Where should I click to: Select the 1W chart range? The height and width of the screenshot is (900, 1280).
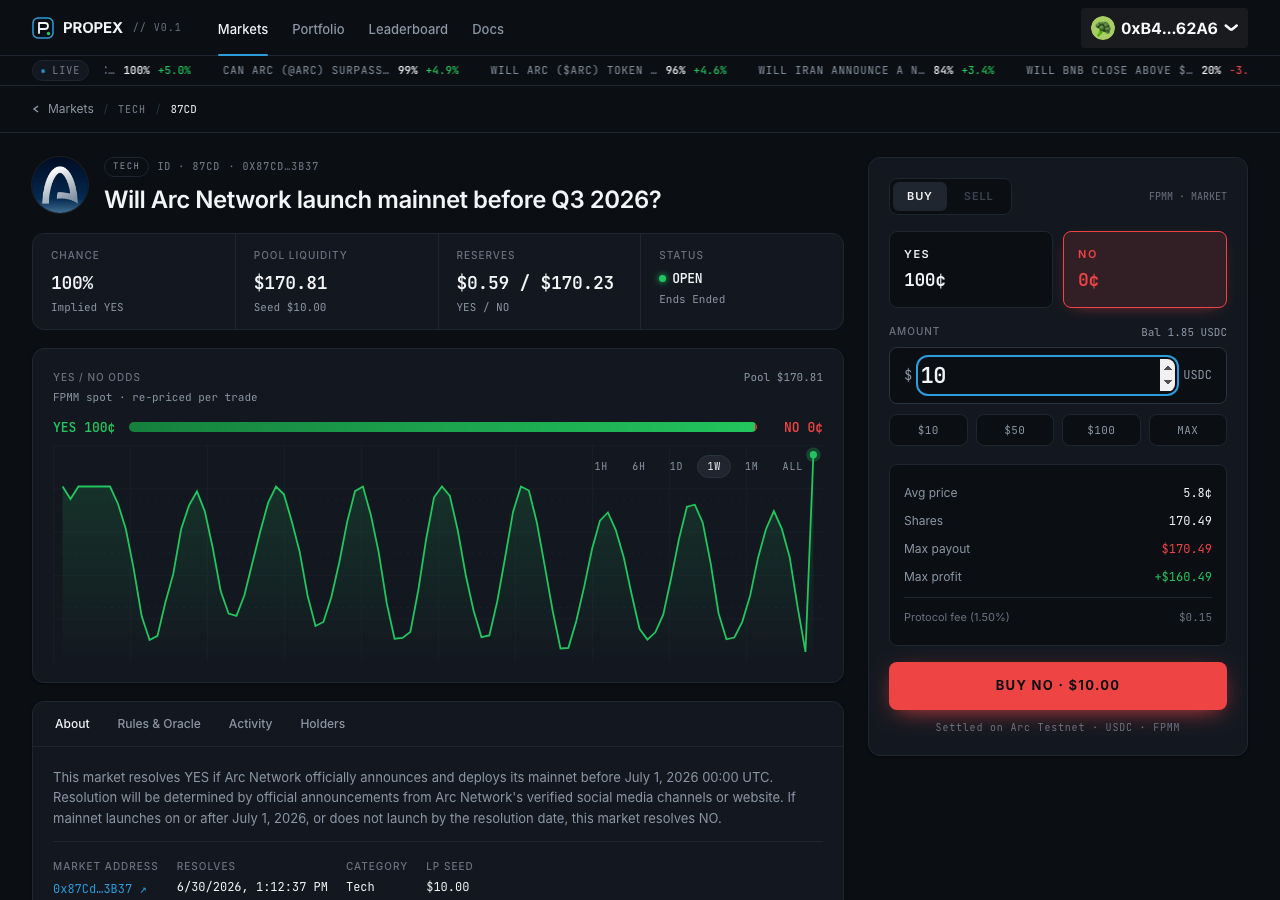tap(714, 466)
